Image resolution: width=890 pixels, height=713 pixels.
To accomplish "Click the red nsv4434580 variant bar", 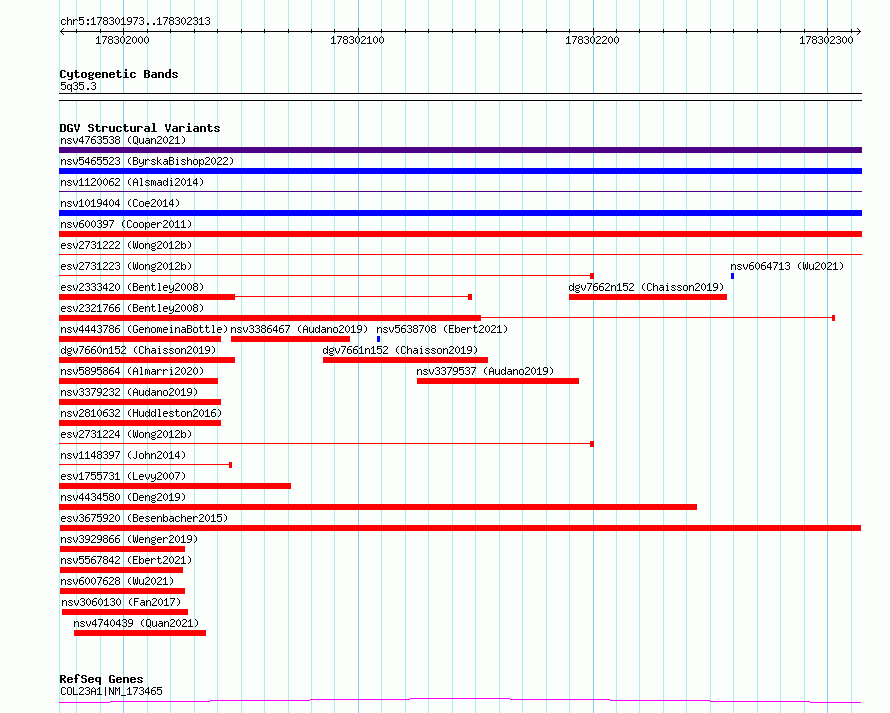I will 378,507.
